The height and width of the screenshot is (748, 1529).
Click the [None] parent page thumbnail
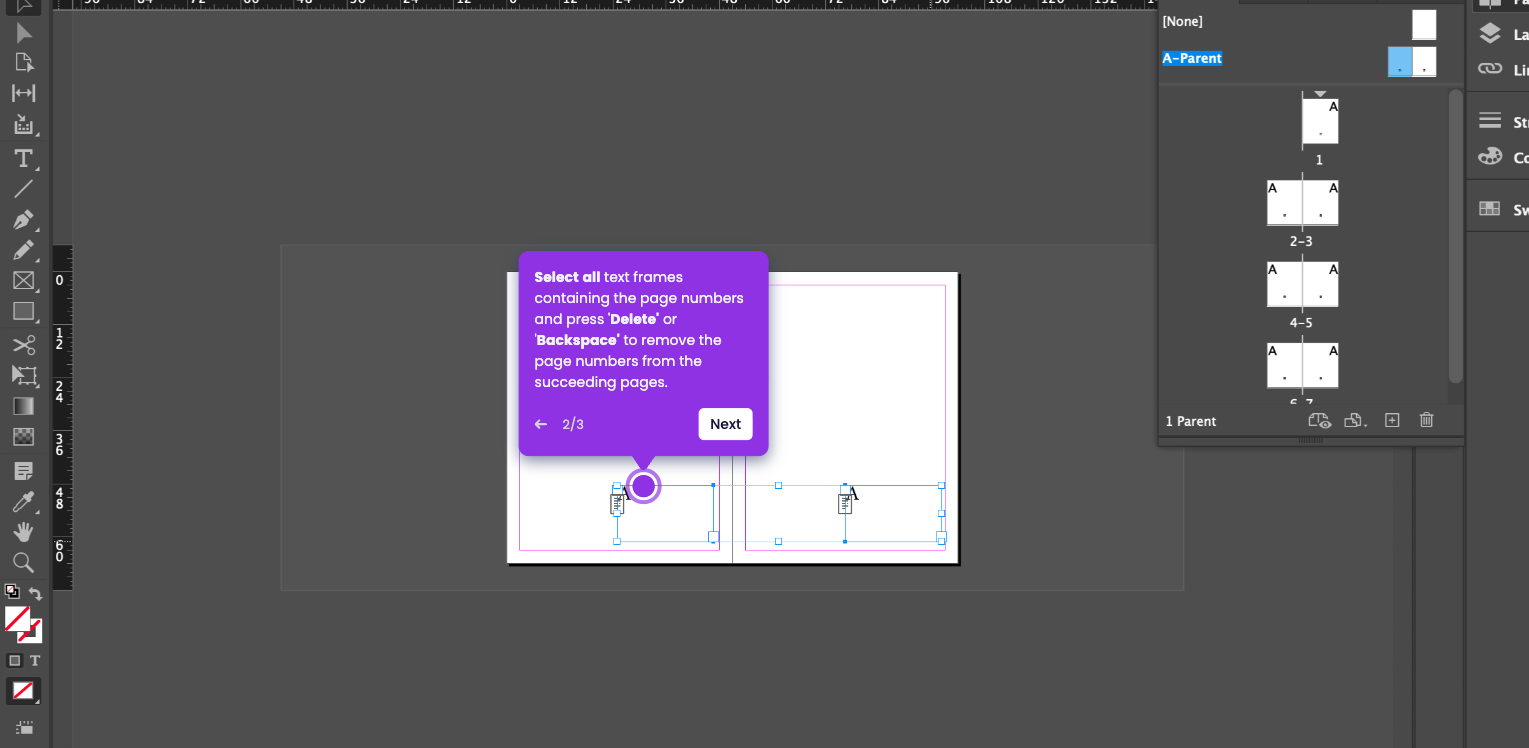1424,24
